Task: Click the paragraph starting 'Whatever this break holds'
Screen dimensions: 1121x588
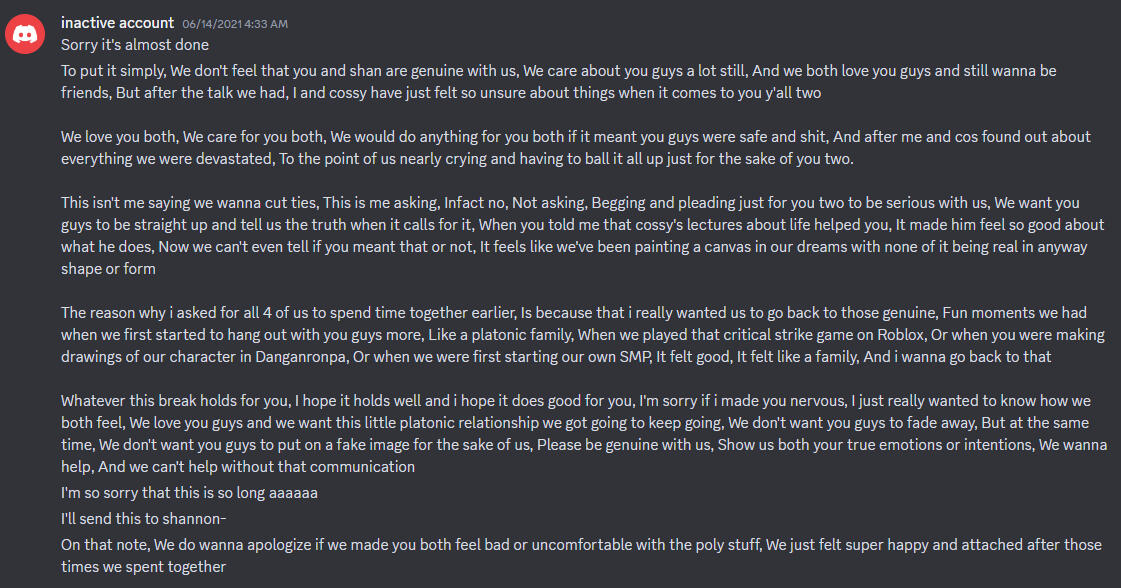Action: tap(584, 433)
